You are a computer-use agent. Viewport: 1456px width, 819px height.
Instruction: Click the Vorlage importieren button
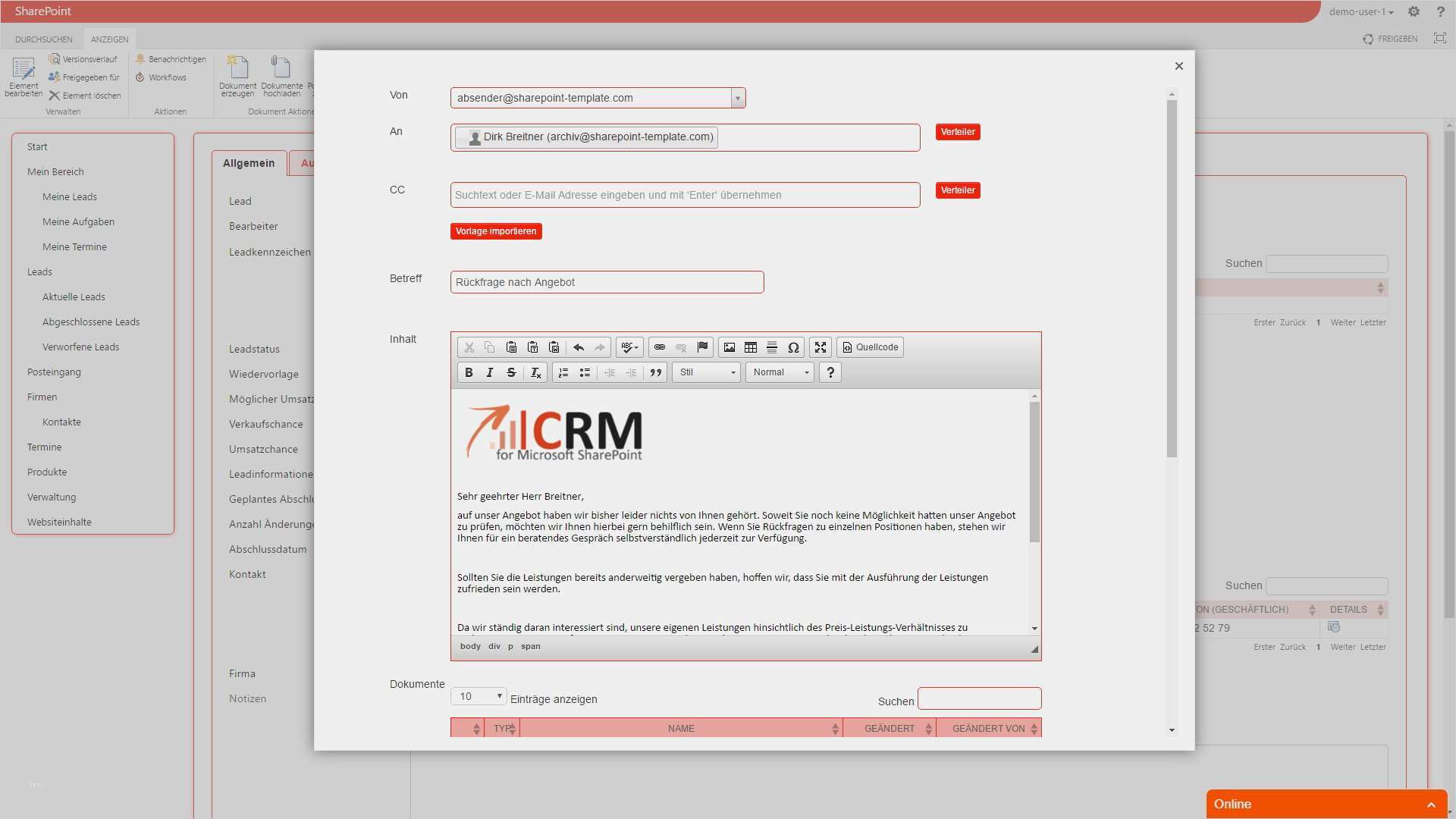(x=496, y=231)
